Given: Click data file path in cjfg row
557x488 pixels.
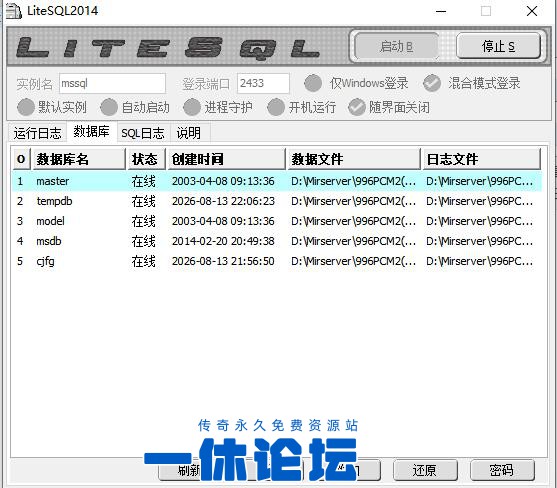Looking at the screenshot, I should point(353,261).
